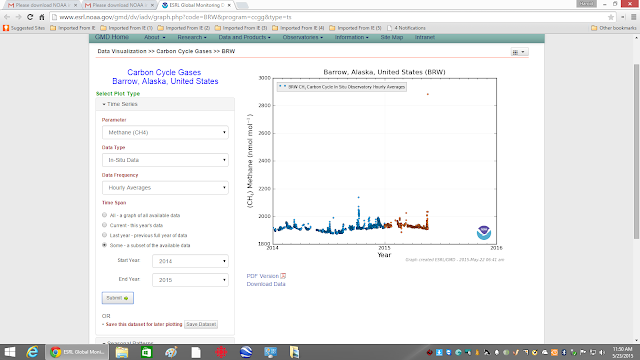Bookmark this page with the star icon
This screenshot has height=360, width=640.
coord(611,17)
